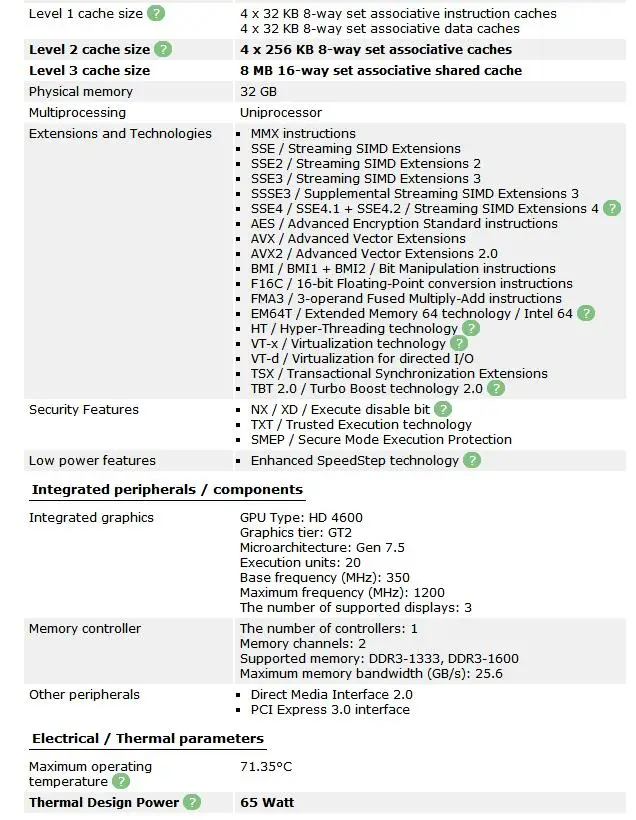The width and height of the screenshot is (636, 820).
Task: Click the Integrated peripherals / components heading
Action: [x=167, y=489]
